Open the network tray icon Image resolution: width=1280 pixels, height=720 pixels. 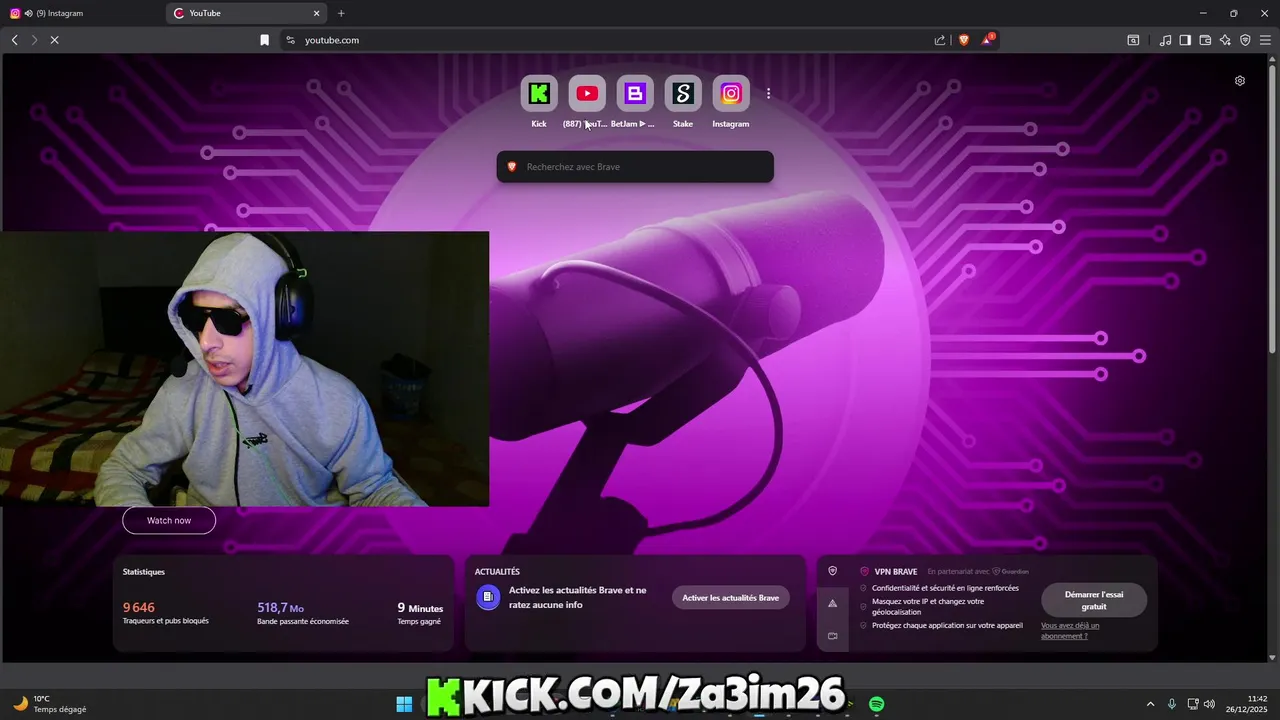(x=1193, y=704)
